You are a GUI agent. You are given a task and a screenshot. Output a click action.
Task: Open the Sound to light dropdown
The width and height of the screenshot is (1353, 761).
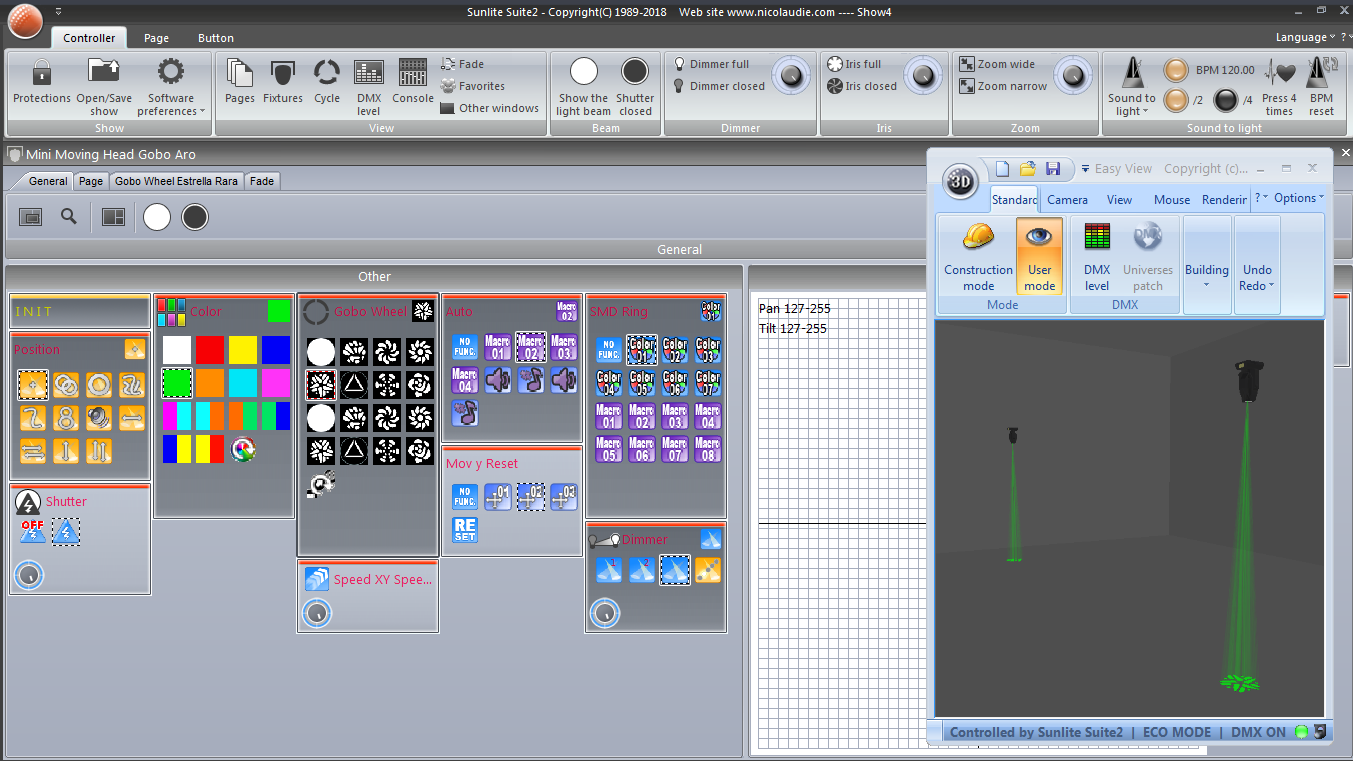pyautogui.click(x=1132, y=86)
